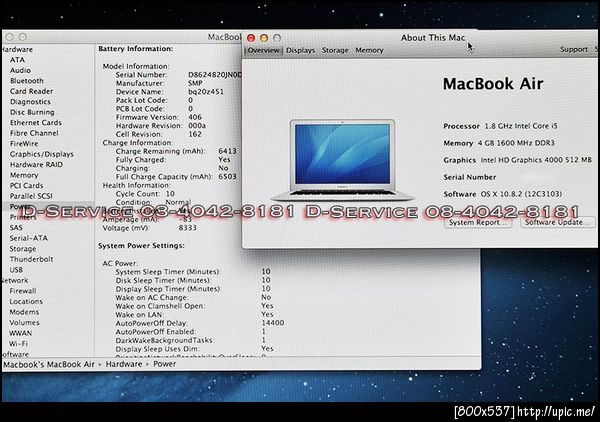Viewport: 600px width, 422px height.
Task: Select Diagnostics in the sidebar
Action: coord(30,102)
